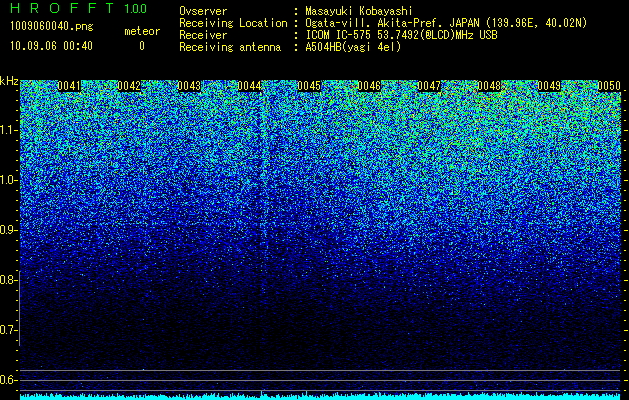Click the 0050 time marker

click(x=609, y=86)
